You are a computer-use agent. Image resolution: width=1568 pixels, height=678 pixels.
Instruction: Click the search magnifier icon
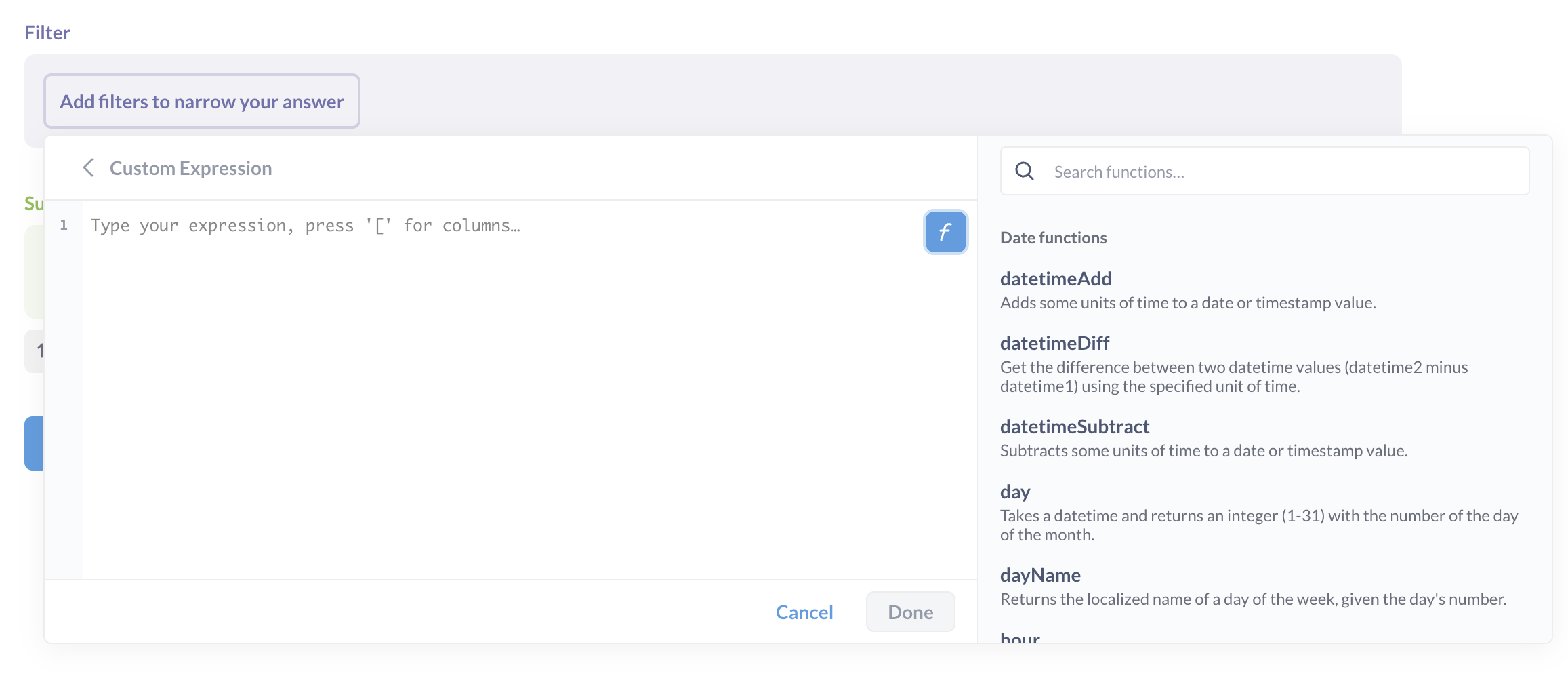[1024, 171]
